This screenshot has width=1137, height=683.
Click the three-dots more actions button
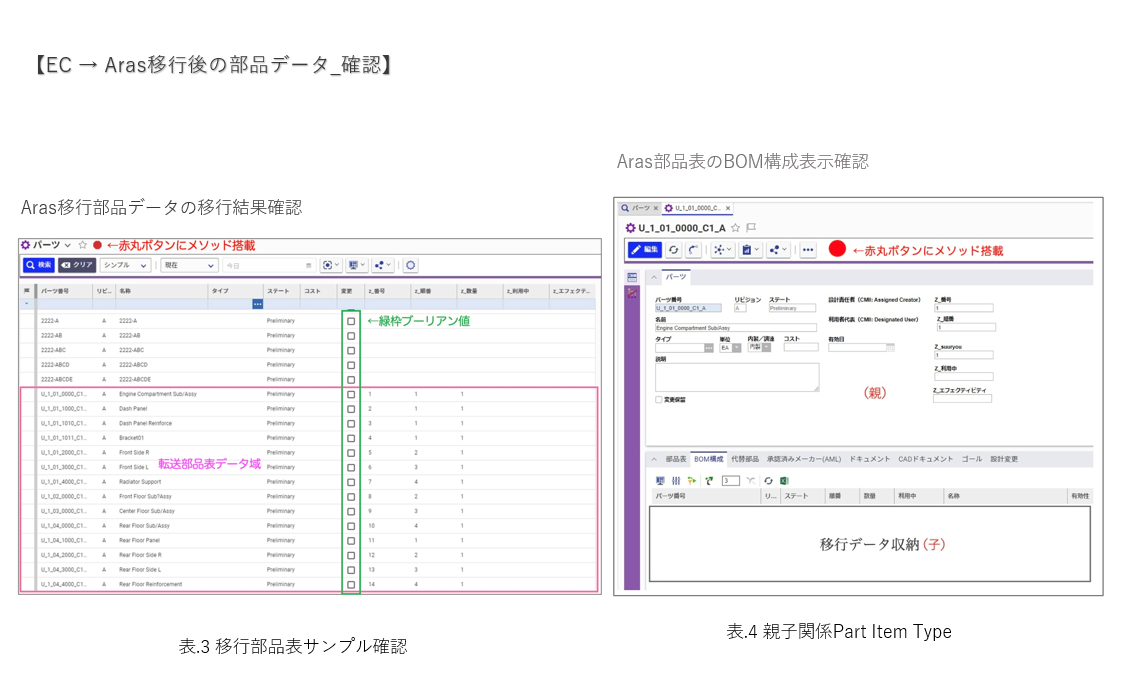(808, 249)
